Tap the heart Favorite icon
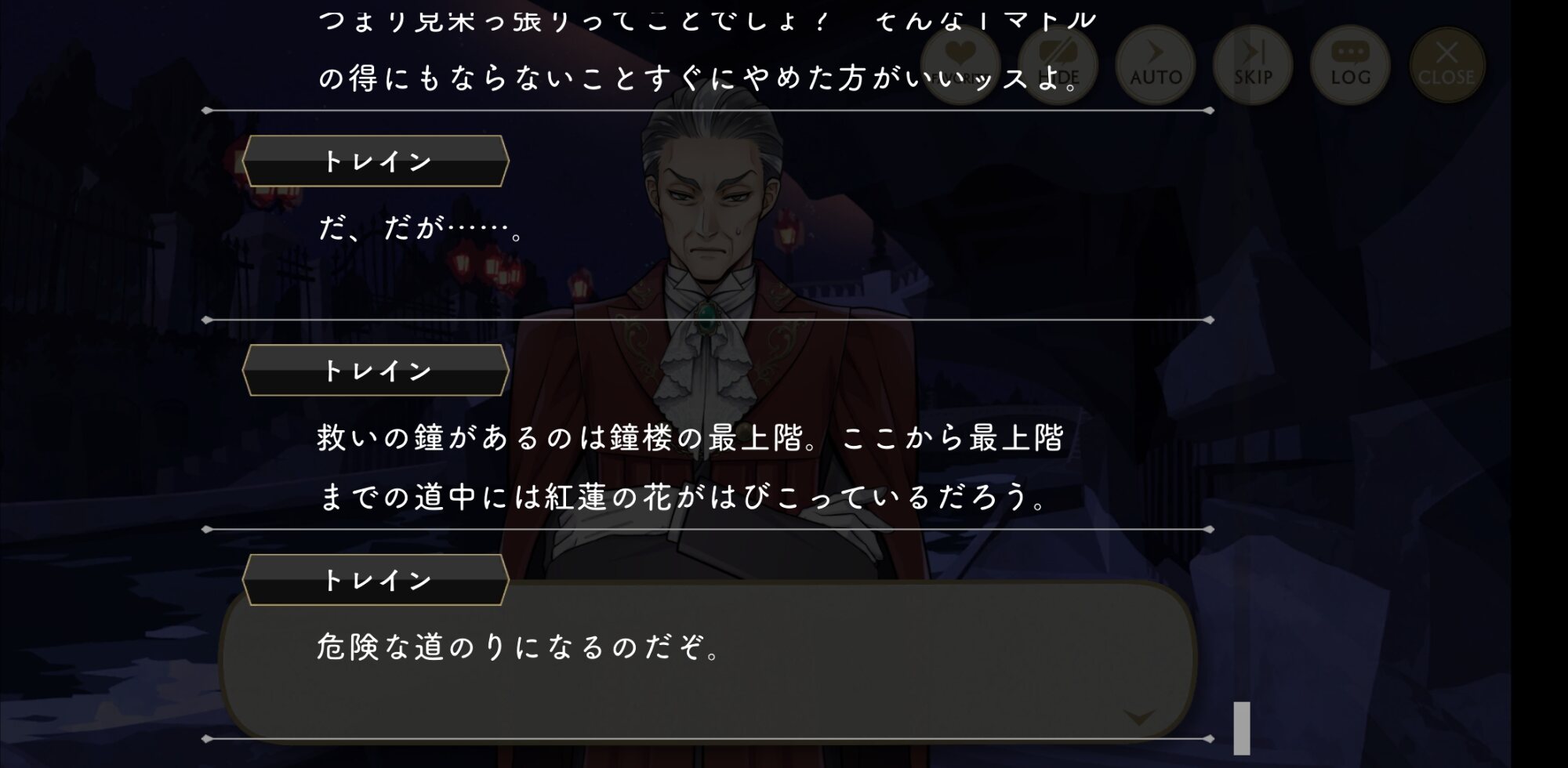 960,64
